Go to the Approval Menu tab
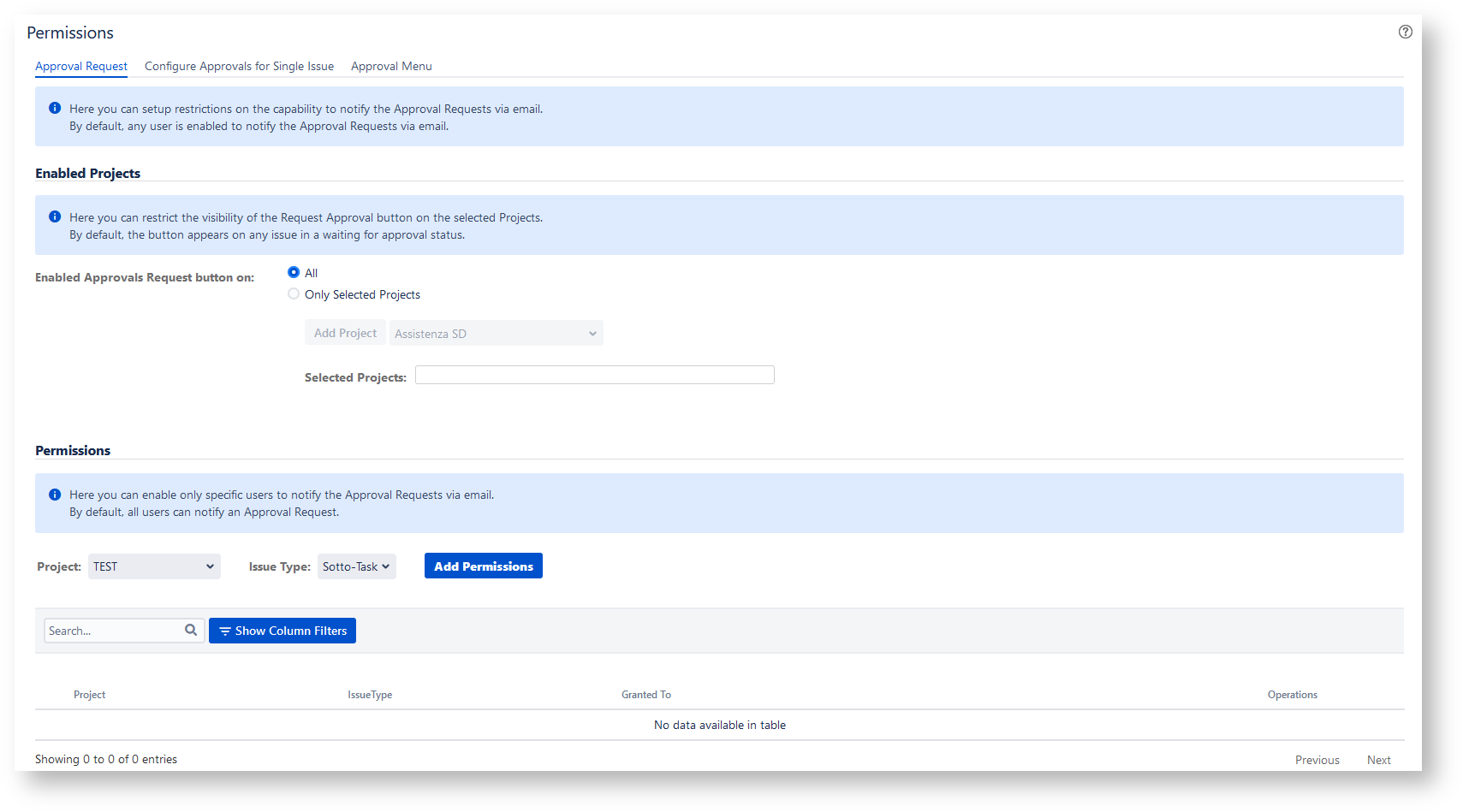The image size is (1463, 812). 391,66
